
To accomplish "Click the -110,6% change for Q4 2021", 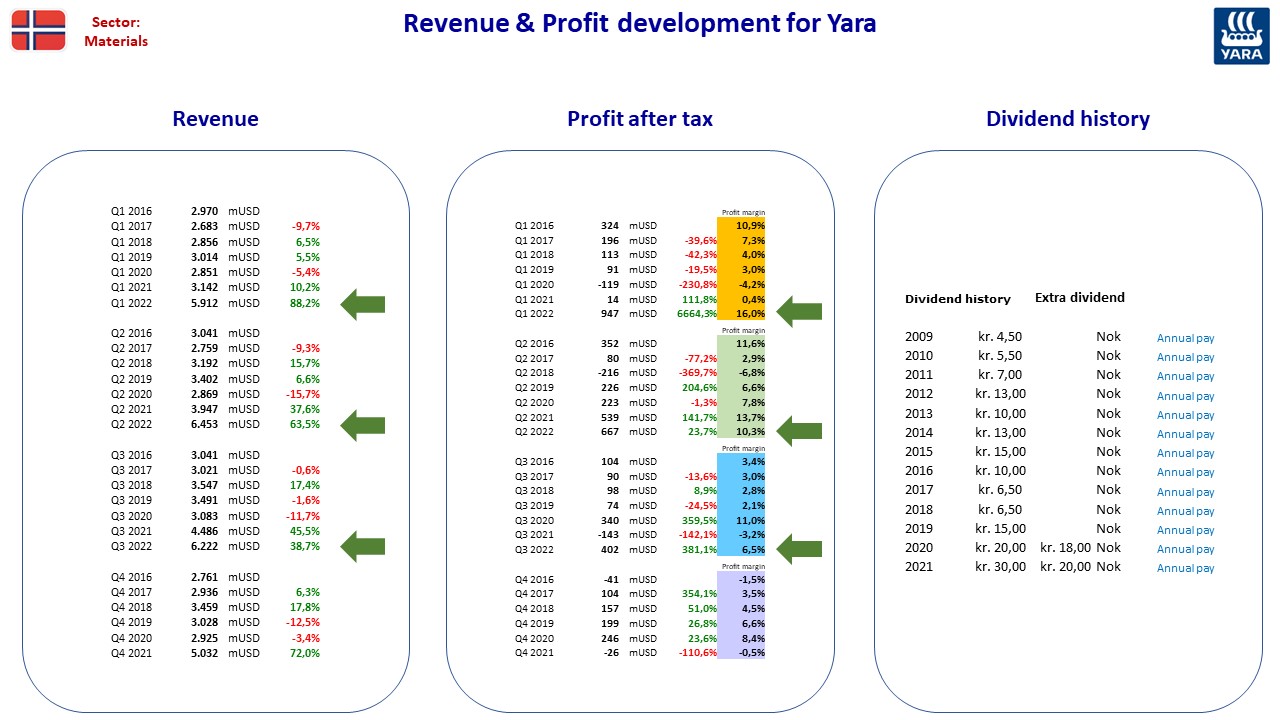I will tap(698, 653).
